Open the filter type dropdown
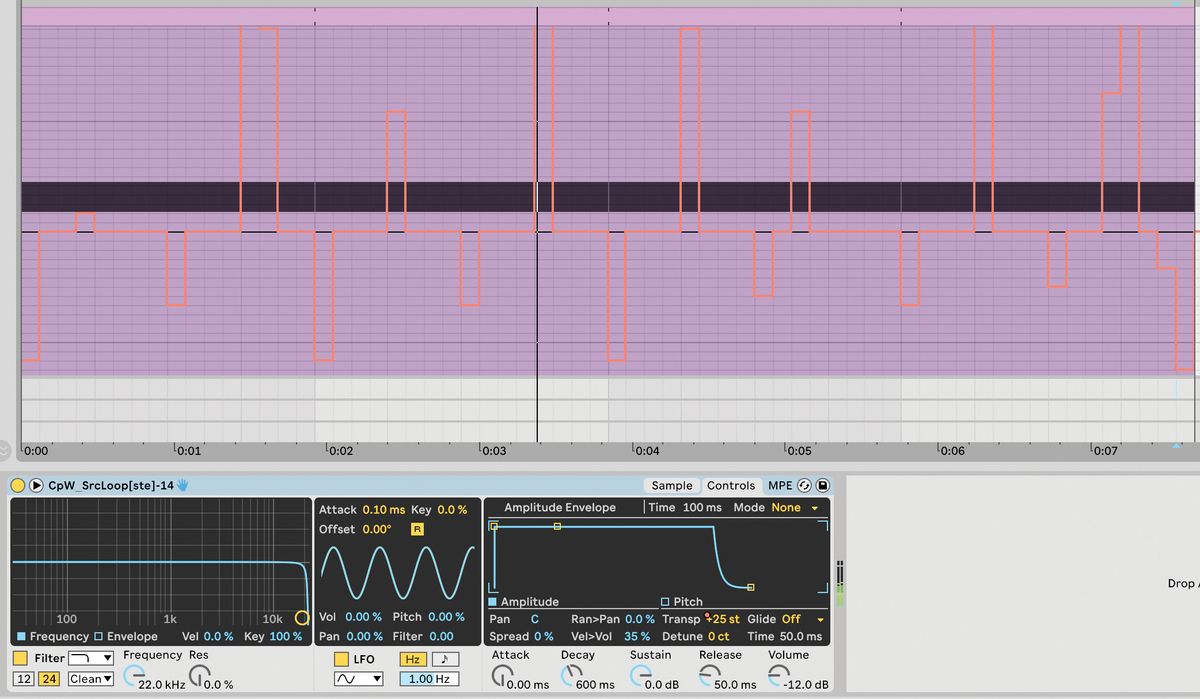1200x699 pixels. coord(88,658)
